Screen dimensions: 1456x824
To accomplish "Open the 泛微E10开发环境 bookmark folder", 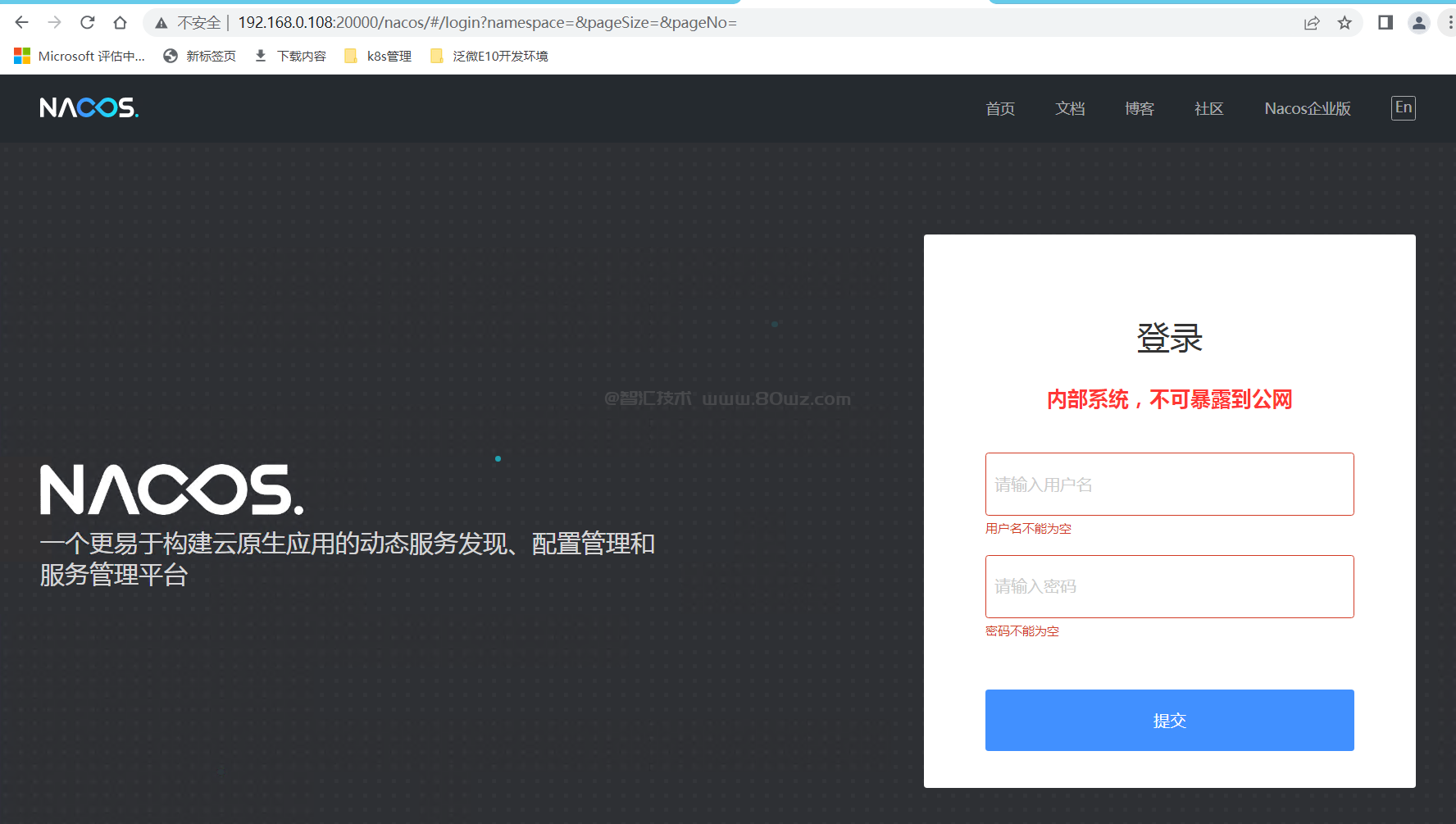I will tap(489, 56).
